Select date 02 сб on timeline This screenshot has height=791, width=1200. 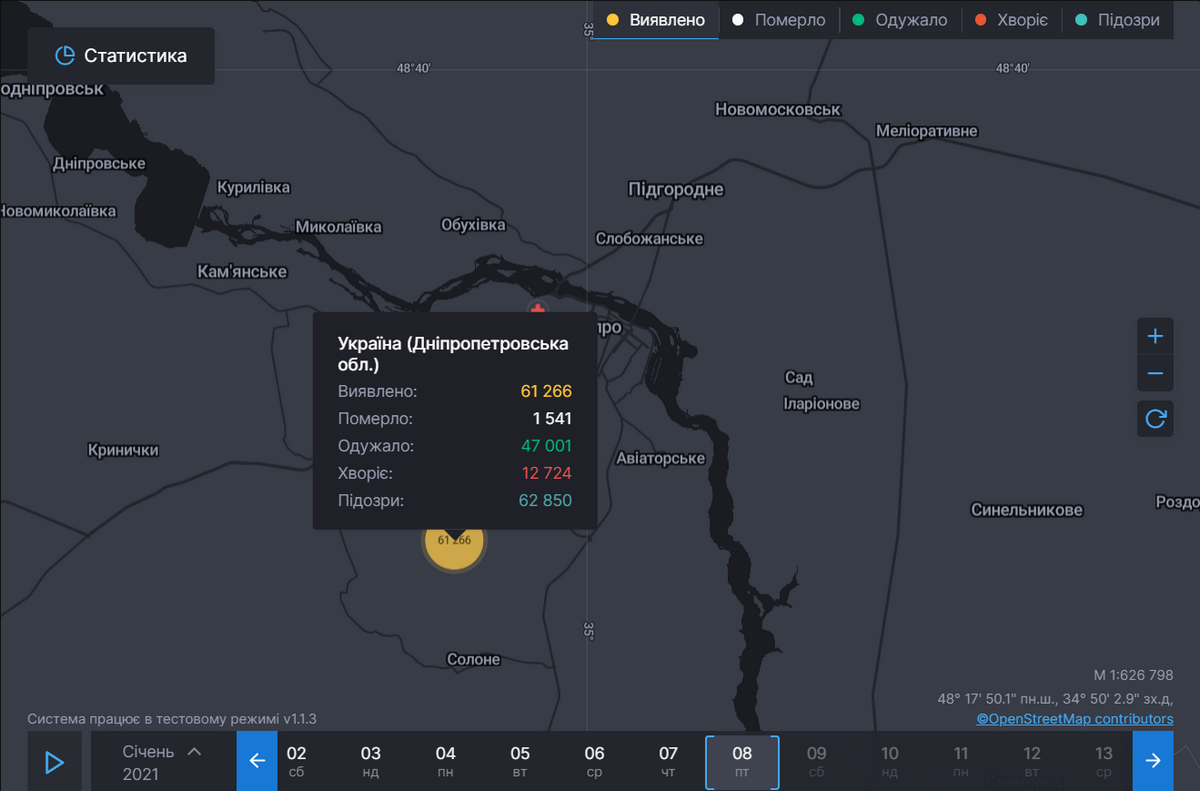pos(297,762)
